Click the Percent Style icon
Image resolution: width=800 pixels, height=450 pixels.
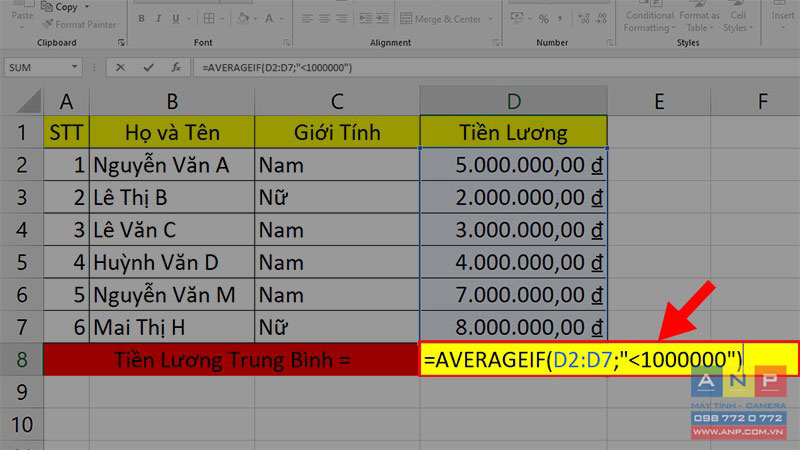point(544,19)
